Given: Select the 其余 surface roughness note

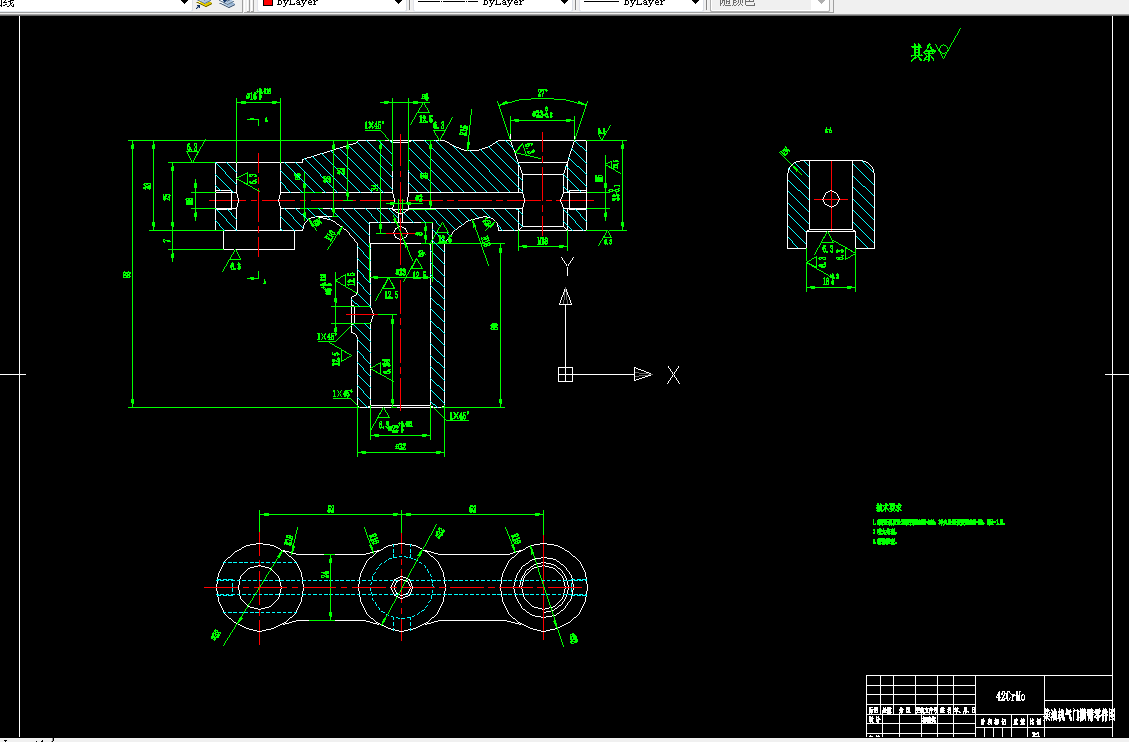Looking at the screenshot, I should (x=934, y=47).
